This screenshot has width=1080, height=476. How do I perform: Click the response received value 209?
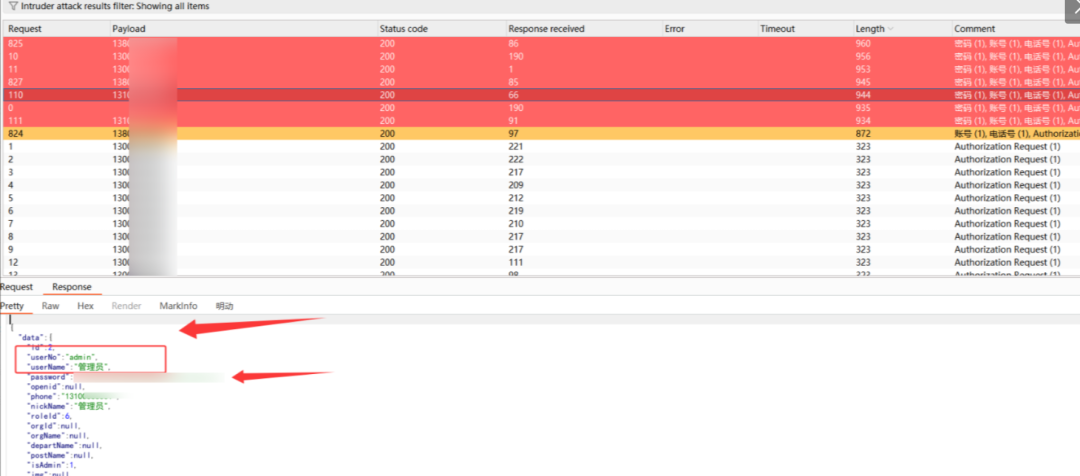point(516,185)
